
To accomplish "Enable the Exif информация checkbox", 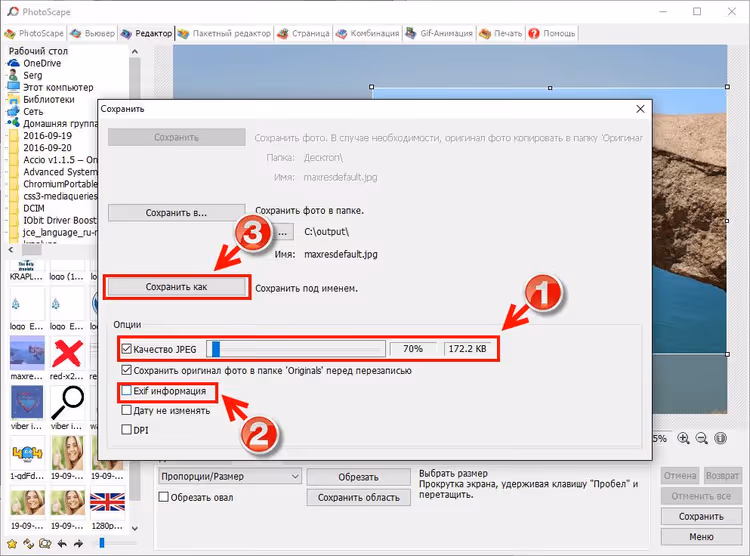I will 126,390.
